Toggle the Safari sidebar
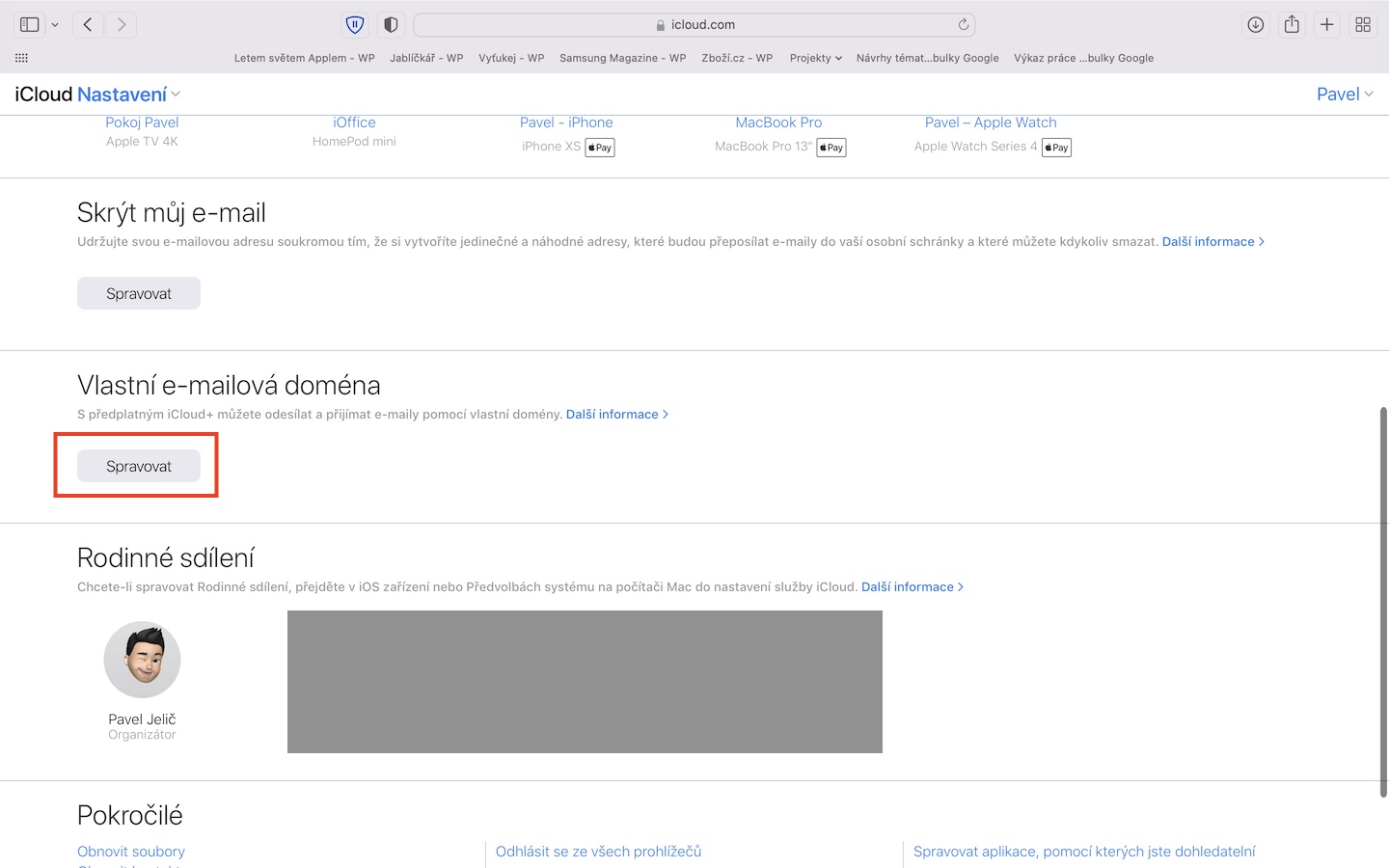 click(x=30, y=25)
